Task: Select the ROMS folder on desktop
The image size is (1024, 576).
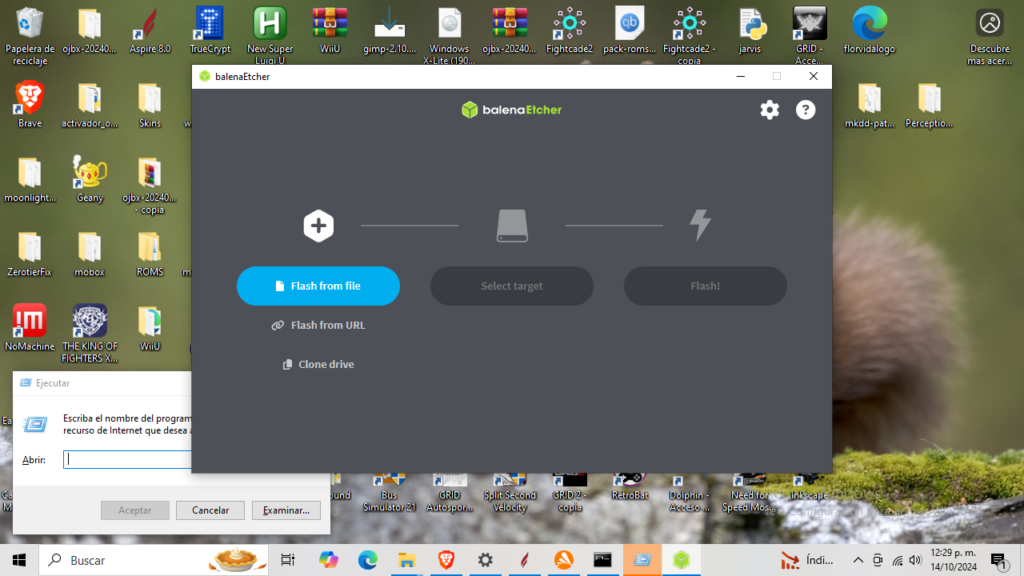Action: click(x=150, y=253)
